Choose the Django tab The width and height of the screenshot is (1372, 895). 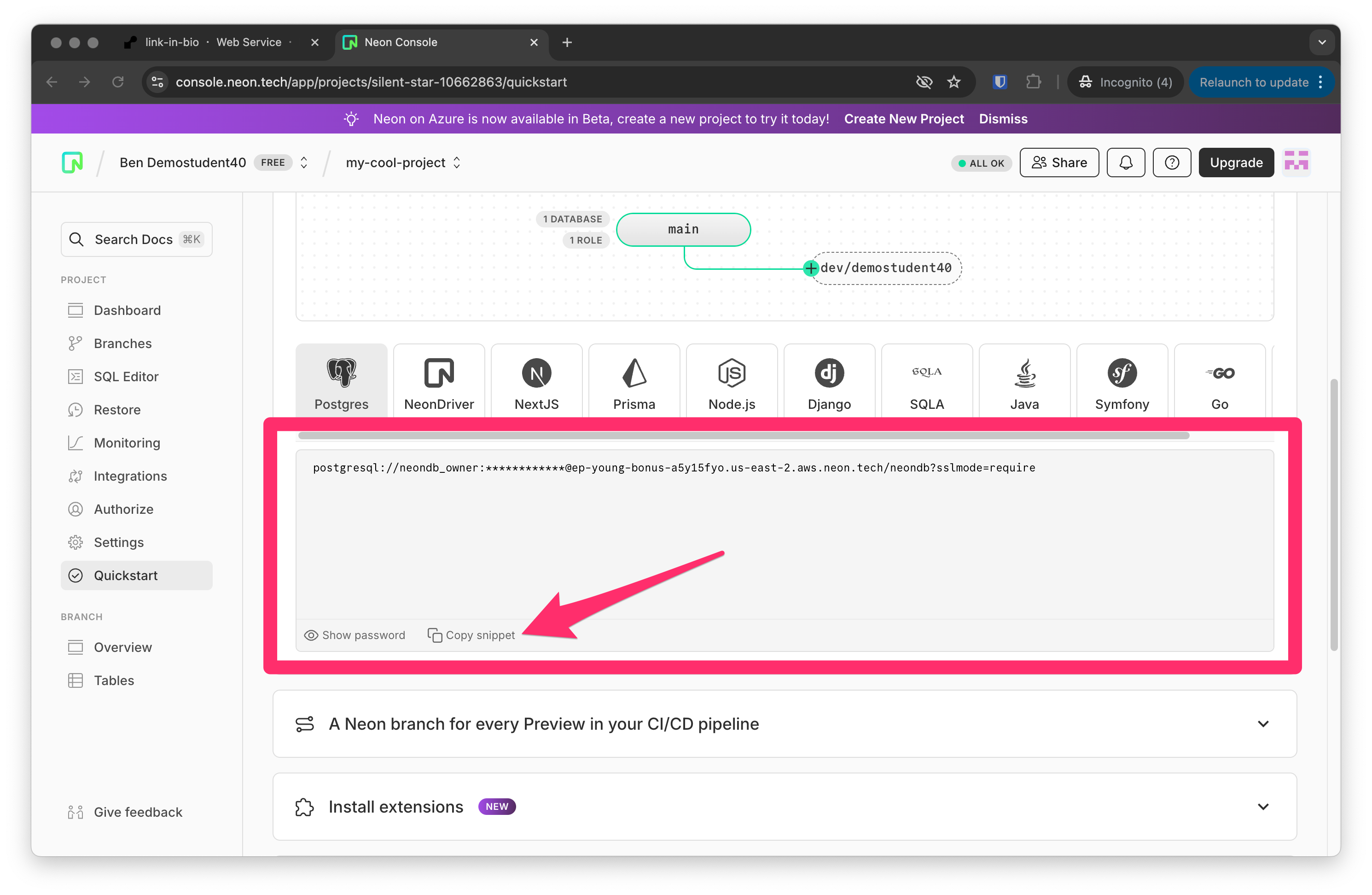[x=829, y=381]
